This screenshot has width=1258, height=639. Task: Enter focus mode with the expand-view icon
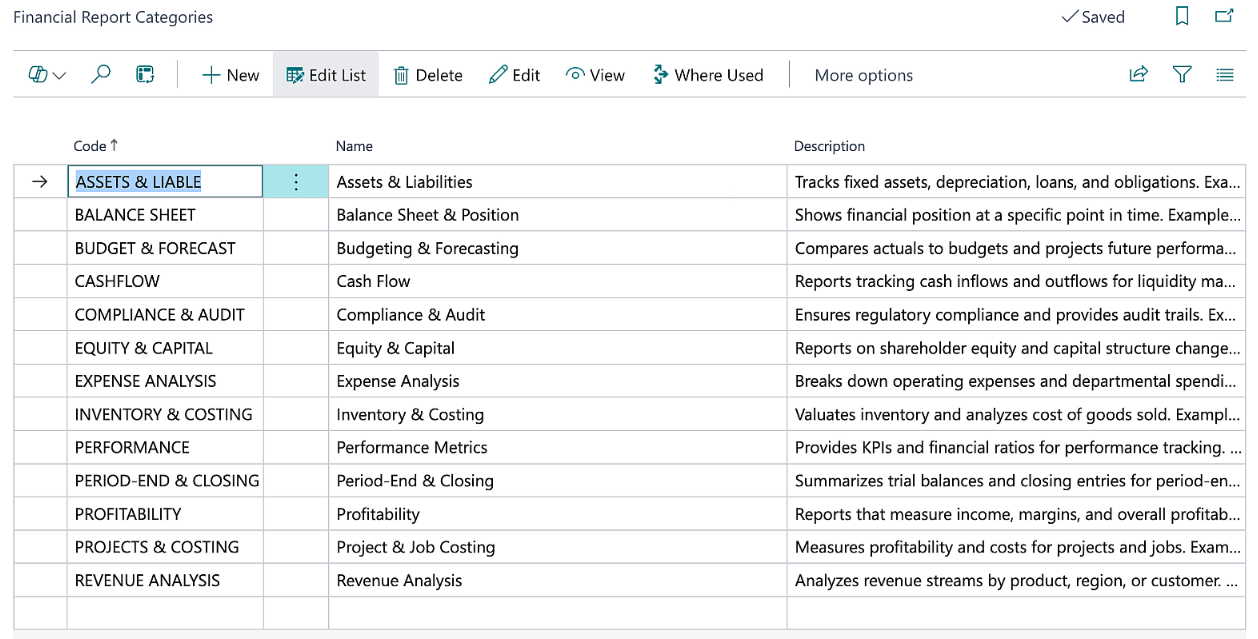click(145, 74)
